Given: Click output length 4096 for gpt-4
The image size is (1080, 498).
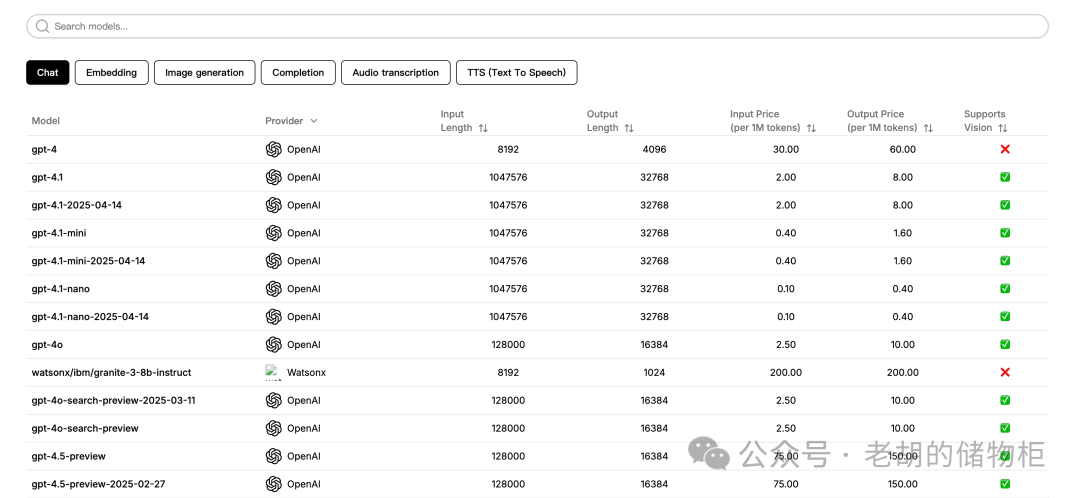Looking at the screenshot, I should [x=654, y=149].
